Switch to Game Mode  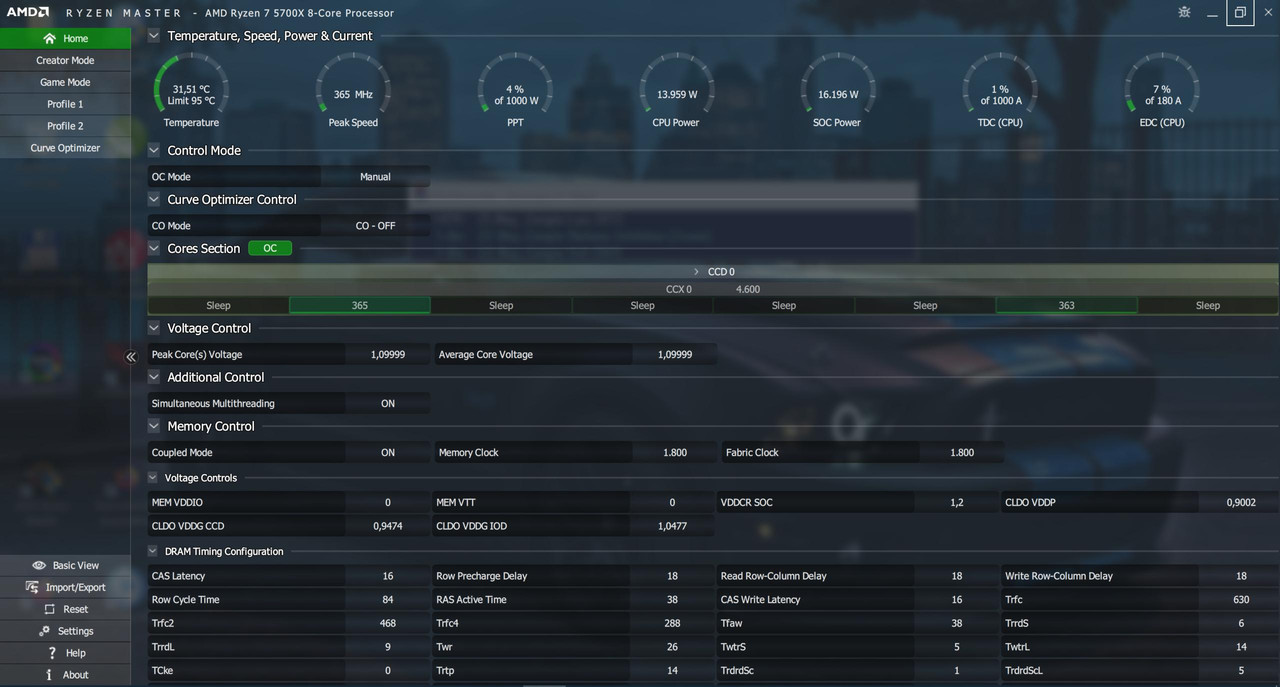tap(65, 82)
